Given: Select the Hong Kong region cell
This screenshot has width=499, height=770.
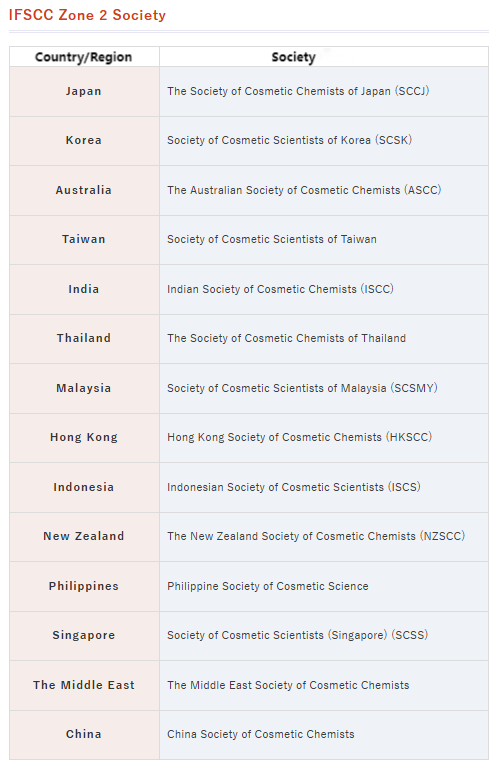Looking at the screenshot, I should pos(84,438).
